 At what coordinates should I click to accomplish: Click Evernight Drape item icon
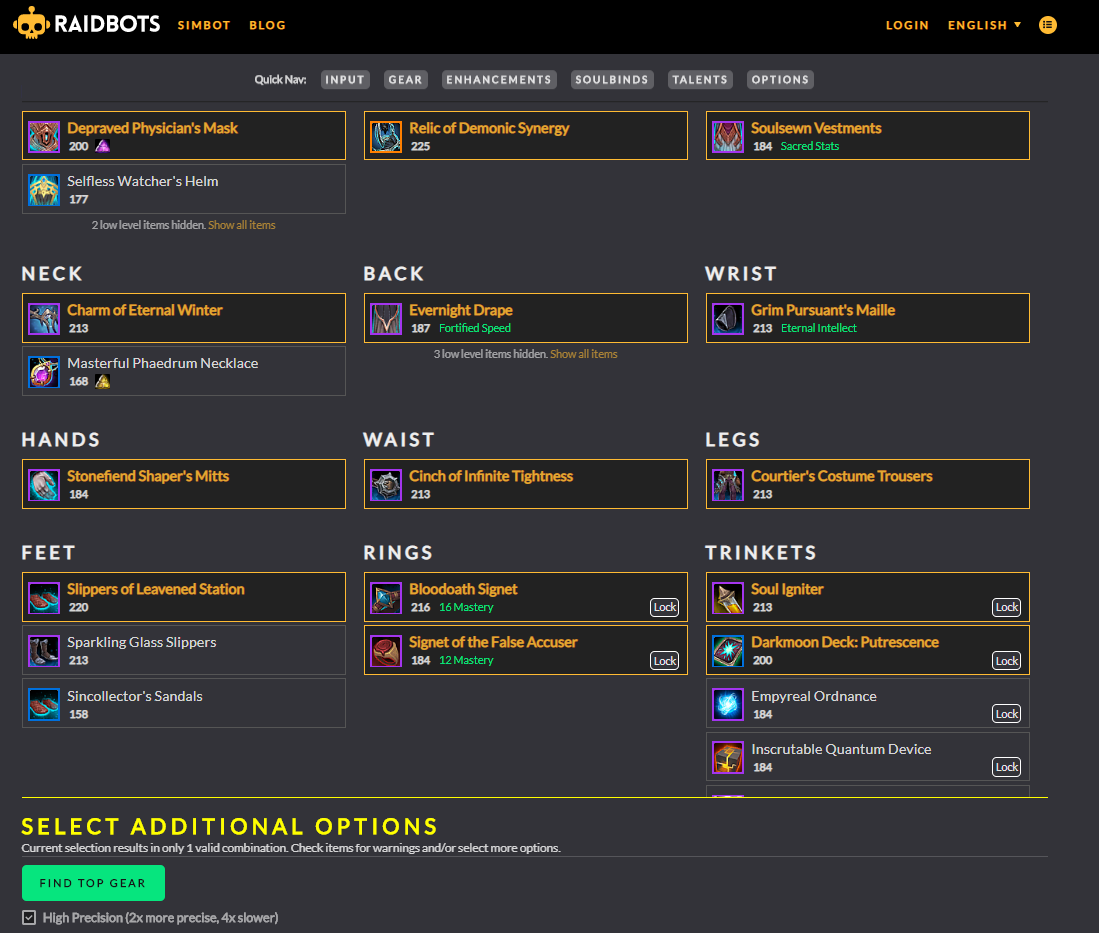coord(385,319)
